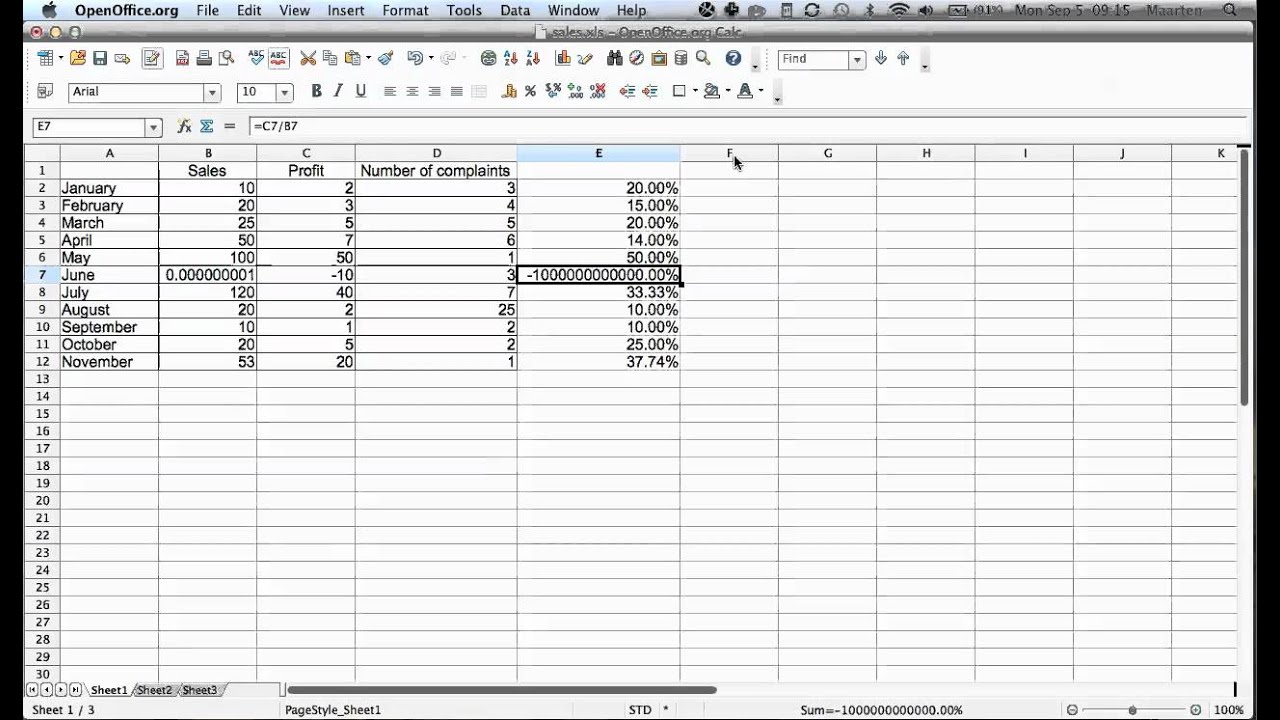Toggle Italic formatting
The width and height of the screenshot is (1280, 720).
click(x=338, y=91)
